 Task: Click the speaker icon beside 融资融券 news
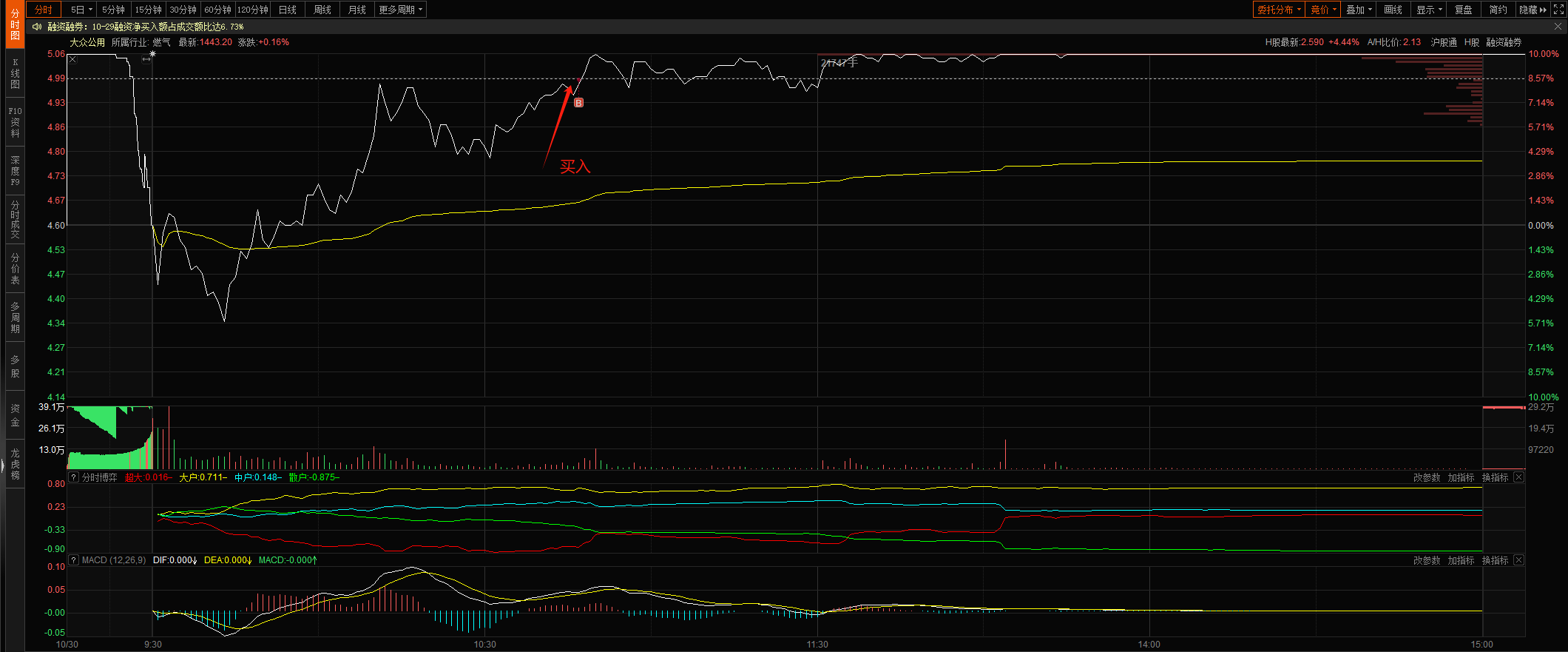click(37, 27)
